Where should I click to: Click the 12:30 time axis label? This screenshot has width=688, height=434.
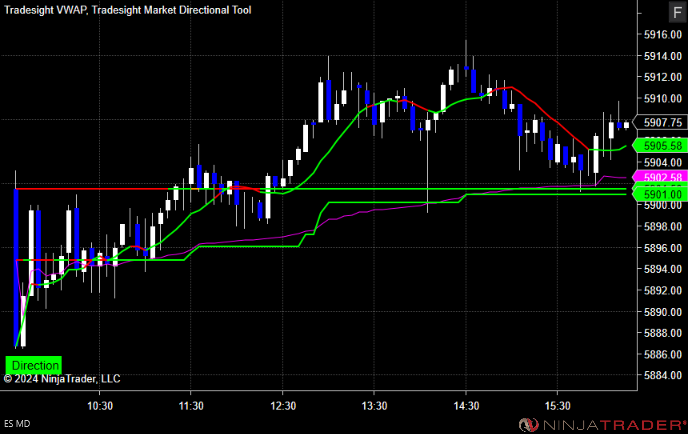point(283,406)
